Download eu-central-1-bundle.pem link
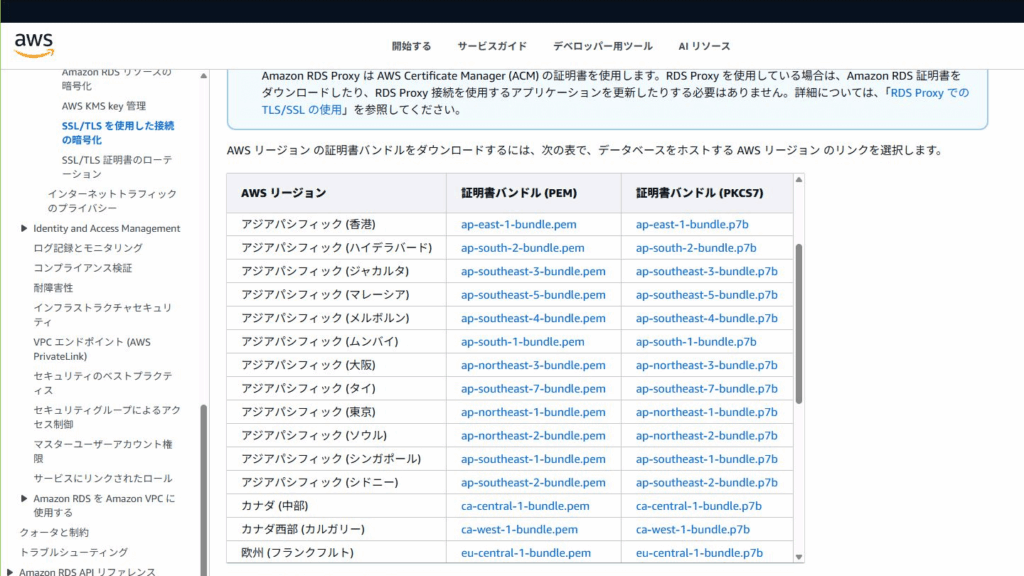The image size is (1024, 576). point(526,553)
